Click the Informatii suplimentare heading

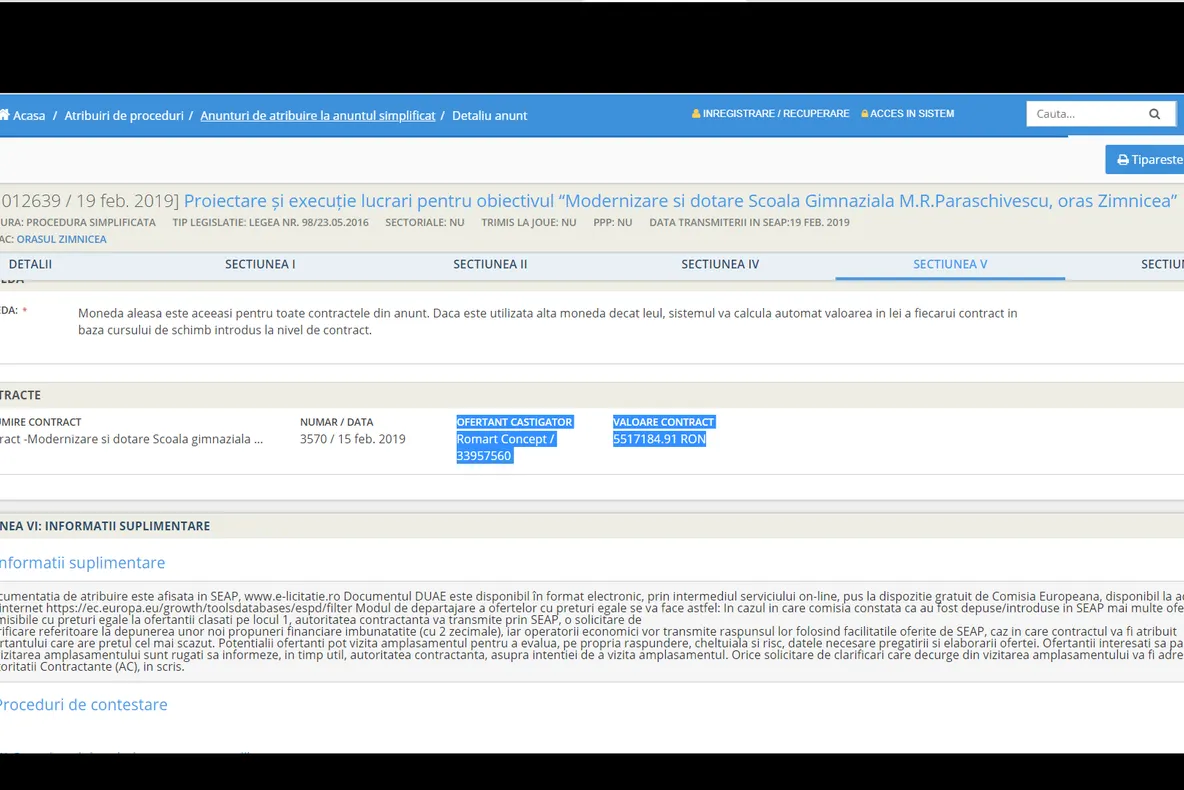point(82,563)
